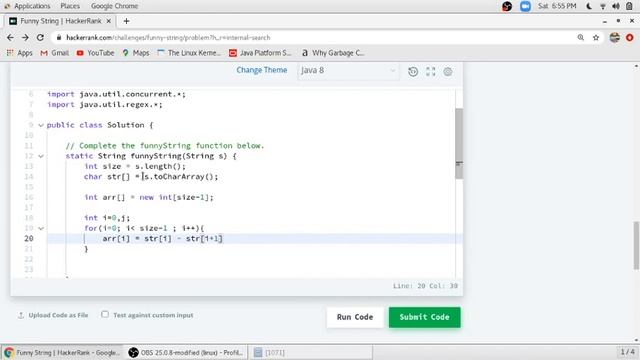Click the Sat 6:55 PM clock
The height and width of the screenshot is (360, 640).
click(x=557, y=6)
